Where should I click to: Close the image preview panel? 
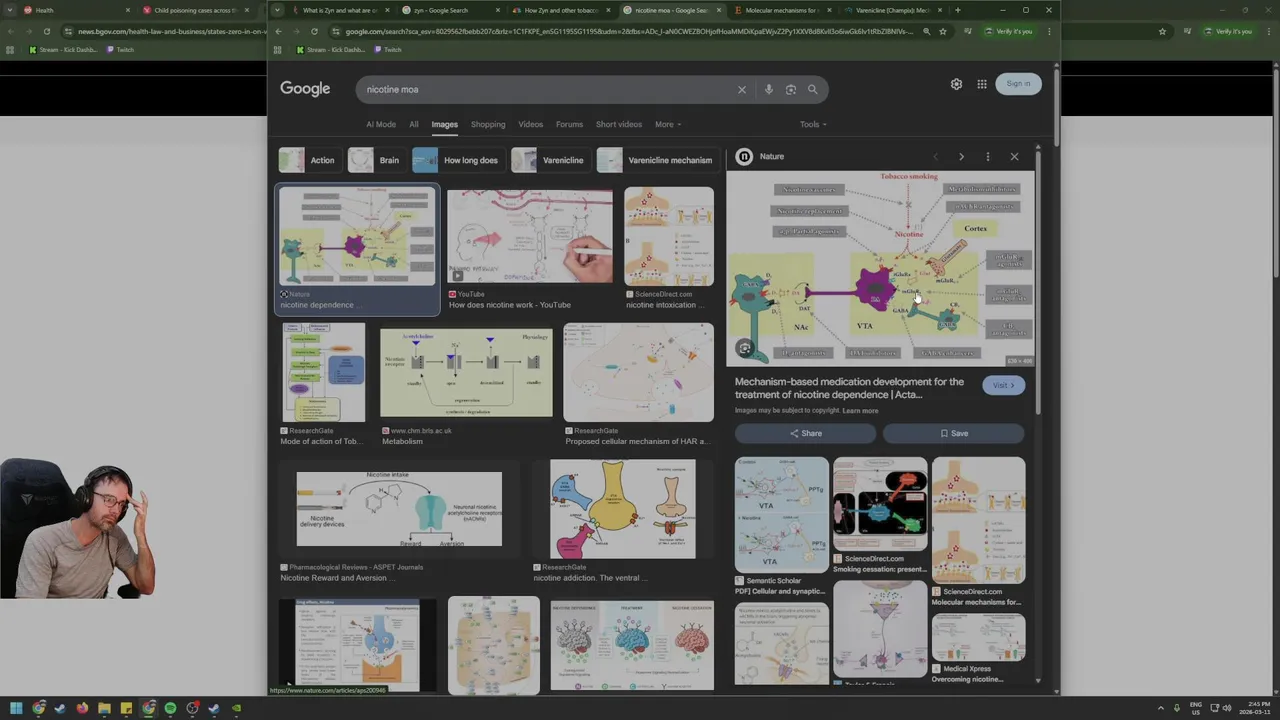[1014, 157]
